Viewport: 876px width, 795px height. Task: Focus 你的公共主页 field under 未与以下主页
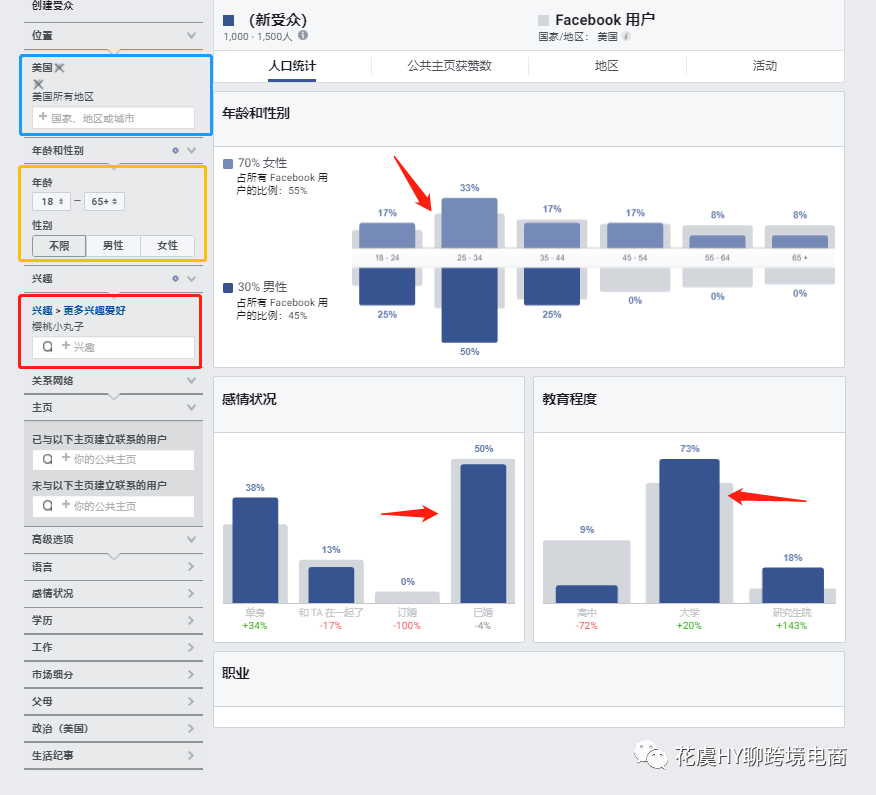click(x=113, y=506)
